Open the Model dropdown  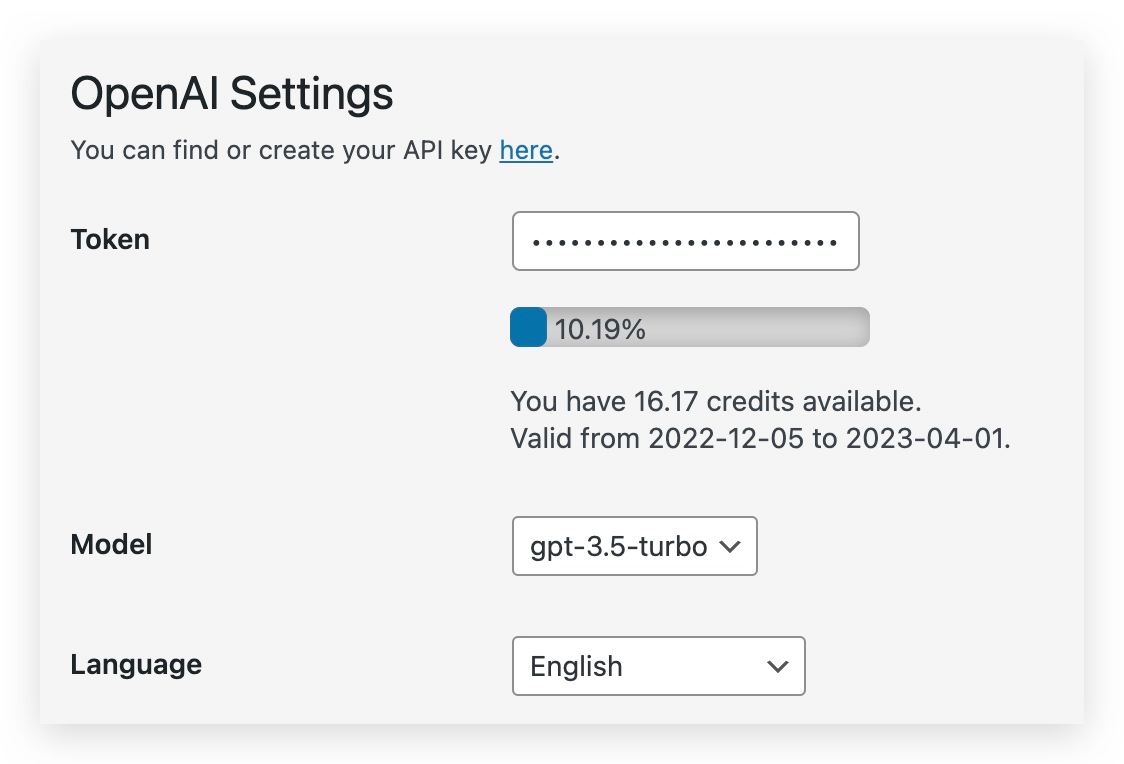(634, 546)
